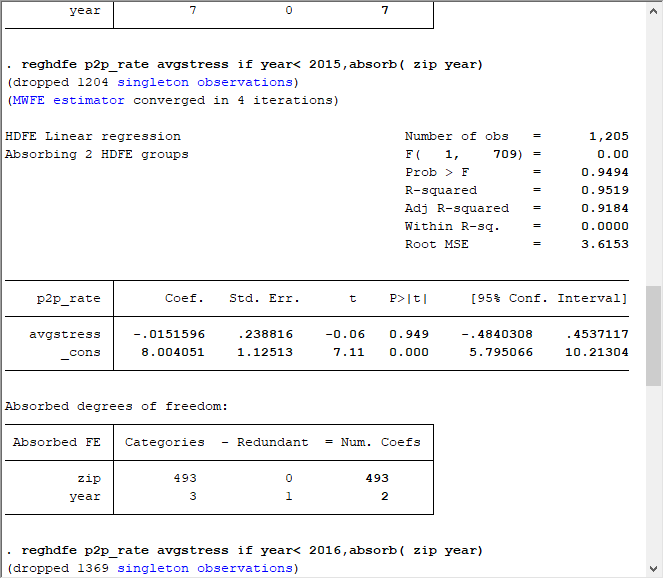Click the 'p2p_rate' table header
664x579 pixels.
tap(68, 299)
